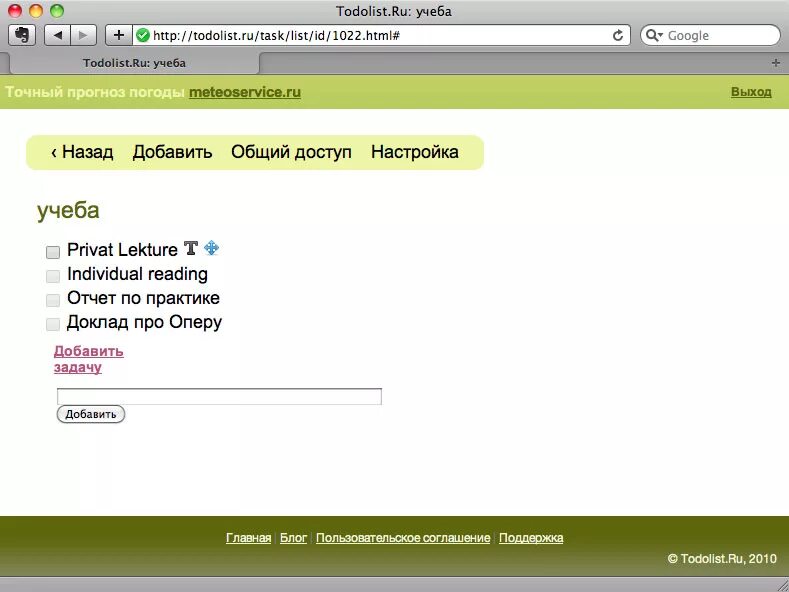Open the Общий доступ menu item
Screen dimensions: 789x592
click(x=291, y=152)
